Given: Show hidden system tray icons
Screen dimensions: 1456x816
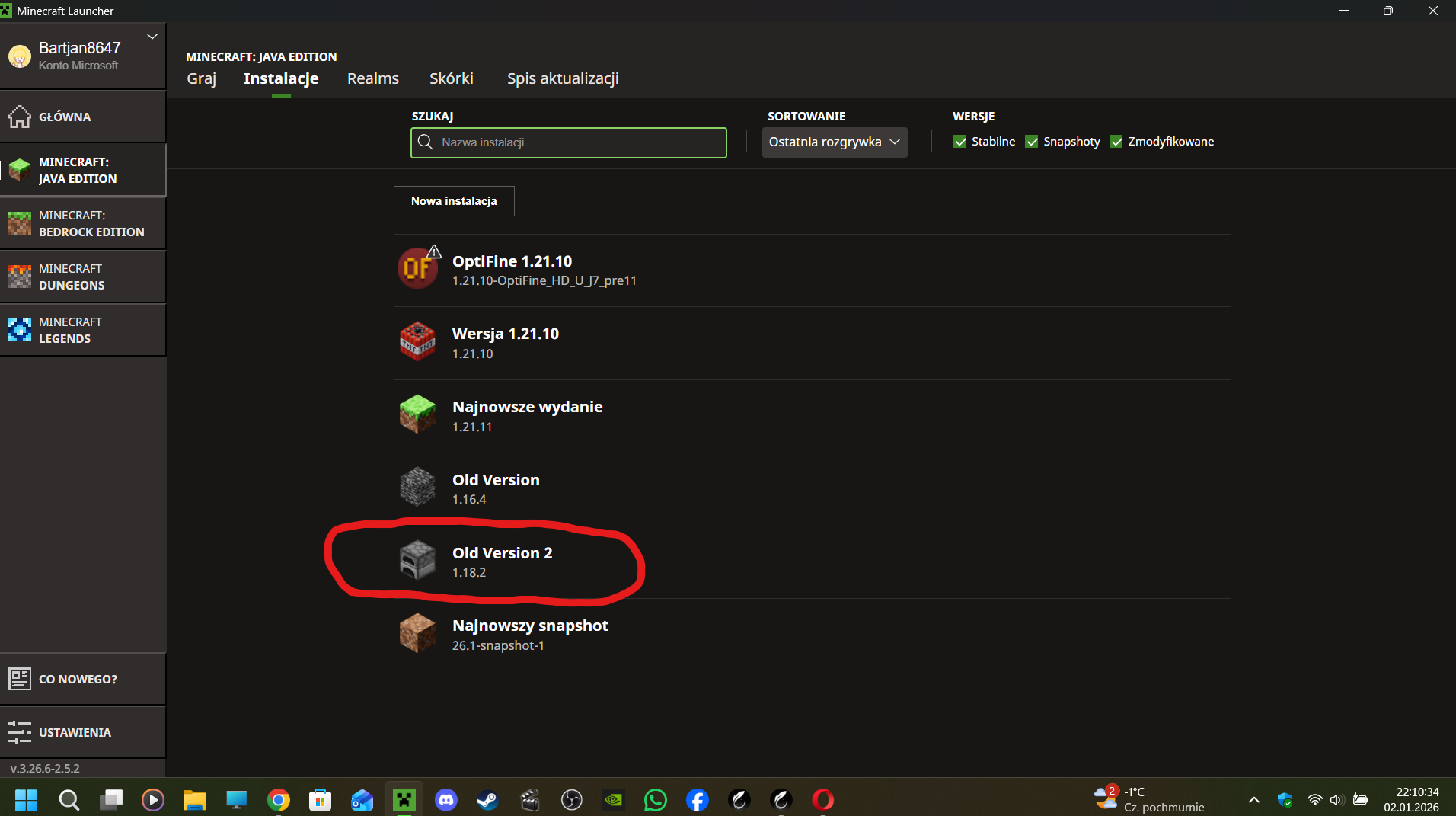Looking at the screenshot, I should pyautogui.click(x=1254, y=800).
